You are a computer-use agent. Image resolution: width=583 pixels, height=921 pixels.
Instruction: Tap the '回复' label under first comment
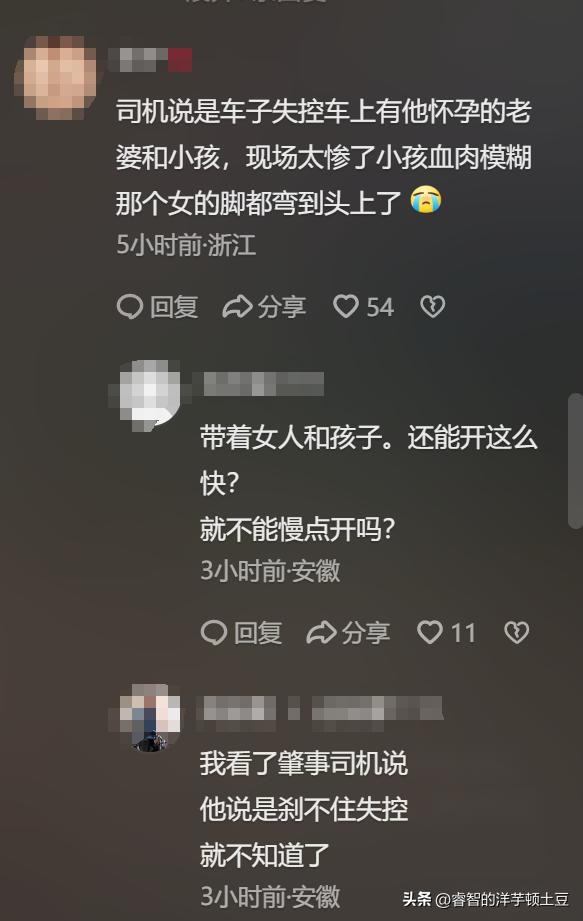174,307
